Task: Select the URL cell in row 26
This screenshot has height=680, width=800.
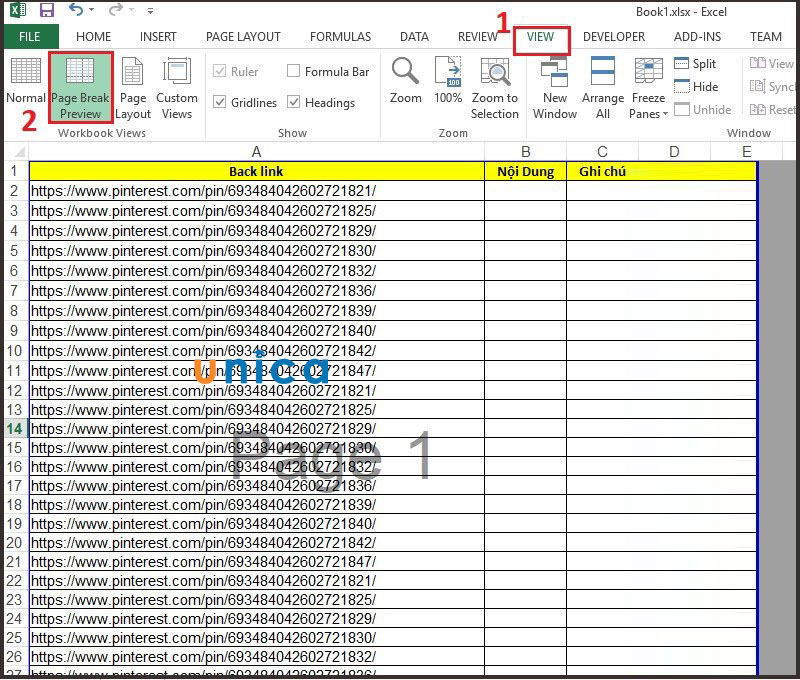Action: pyautogui.click(x=257, y=657)
